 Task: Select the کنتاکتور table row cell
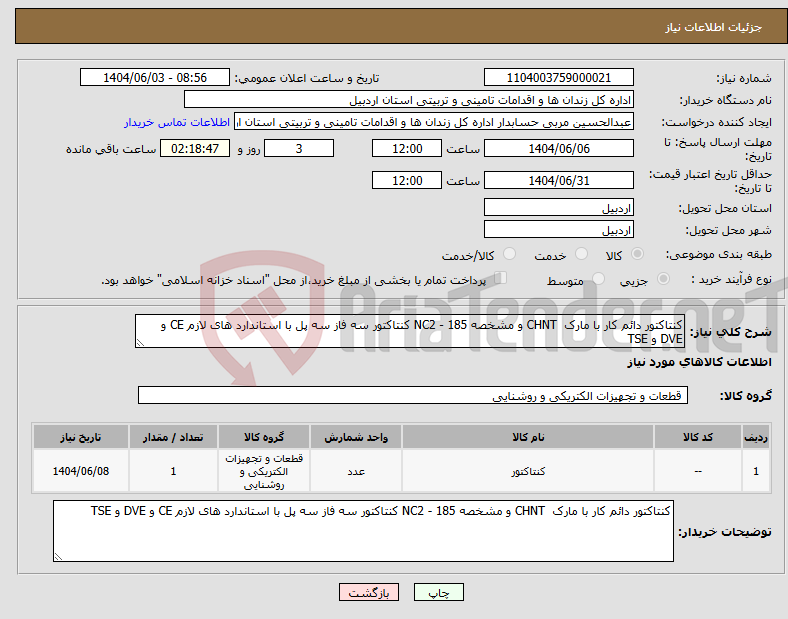(528, 471)
